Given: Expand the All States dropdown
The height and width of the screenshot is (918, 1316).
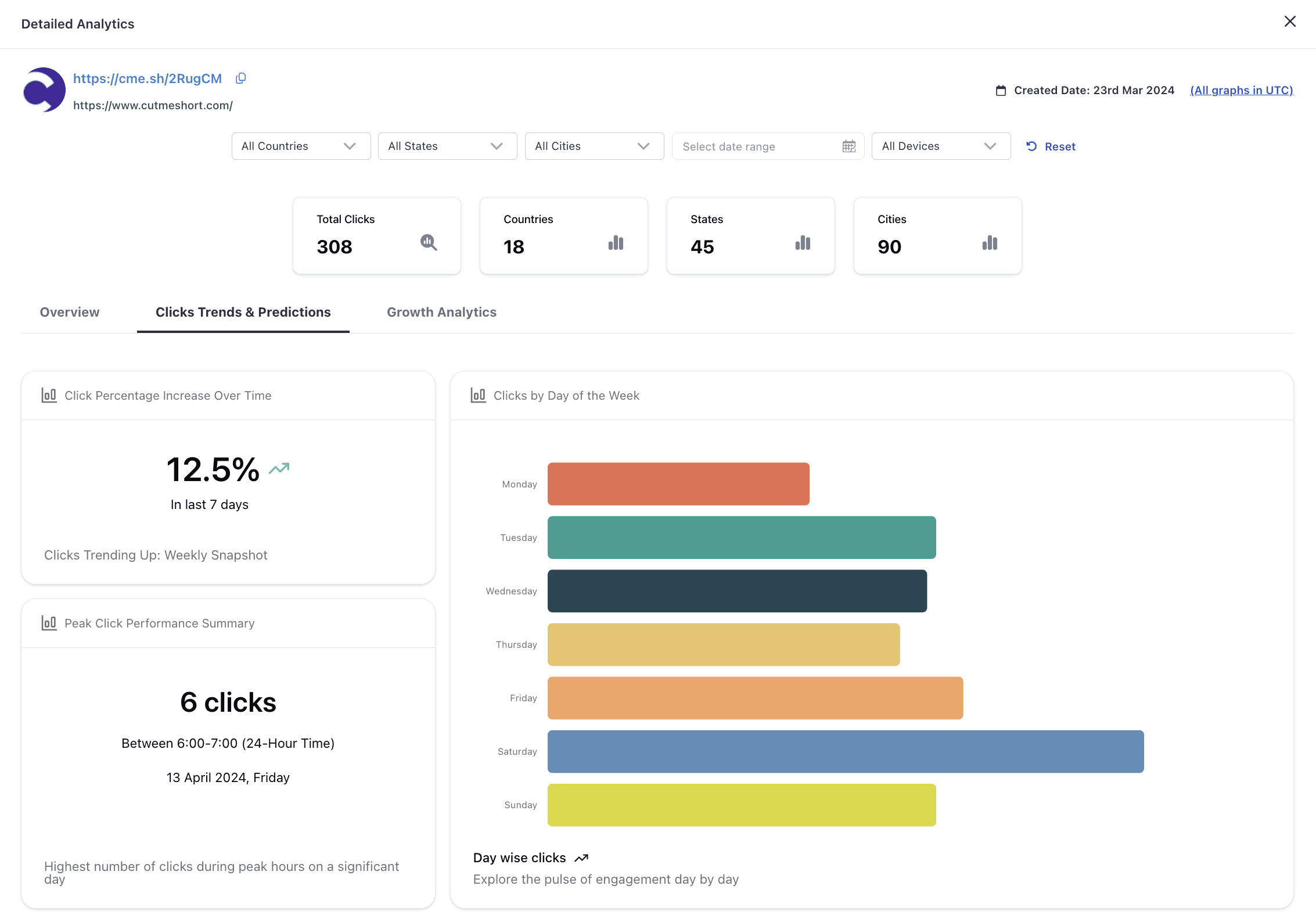Looking at the screenshot, I should click(447, 146).
